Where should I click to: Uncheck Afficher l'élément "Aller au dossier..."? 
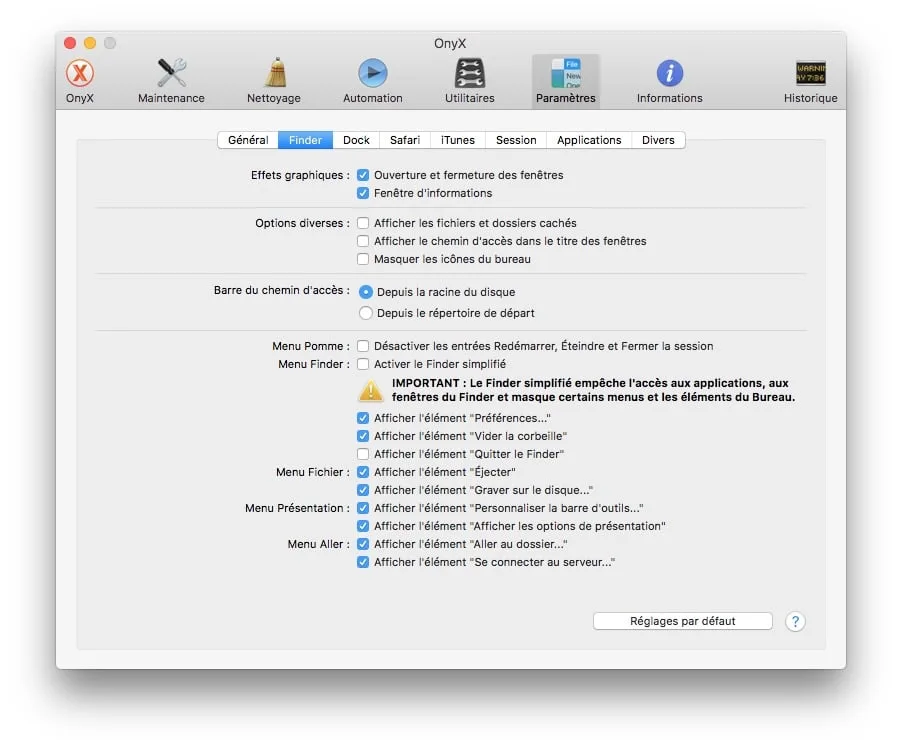(363, 544)
